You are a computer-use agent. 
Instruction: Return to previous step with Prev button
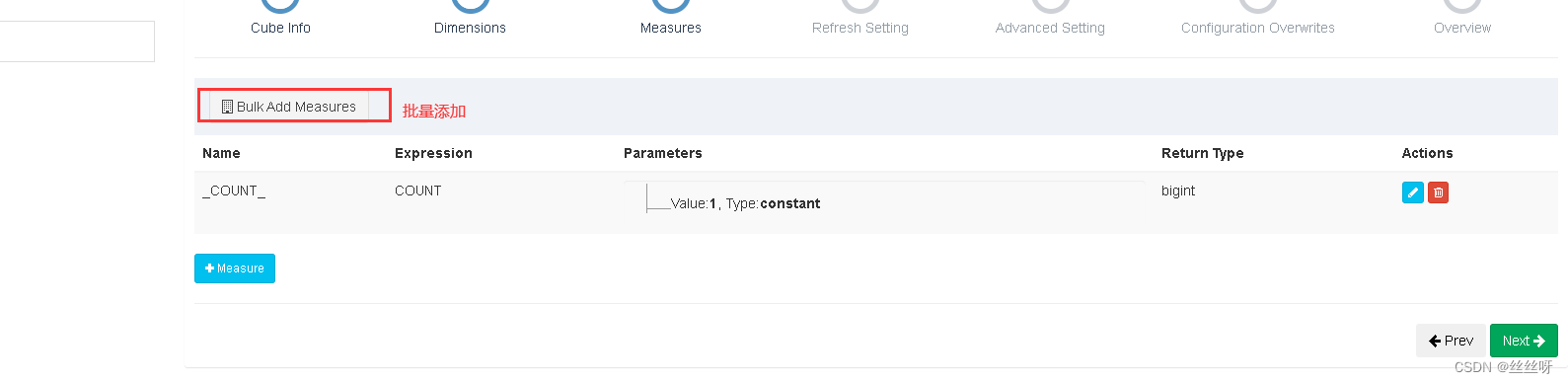[x=1451, y=341]
